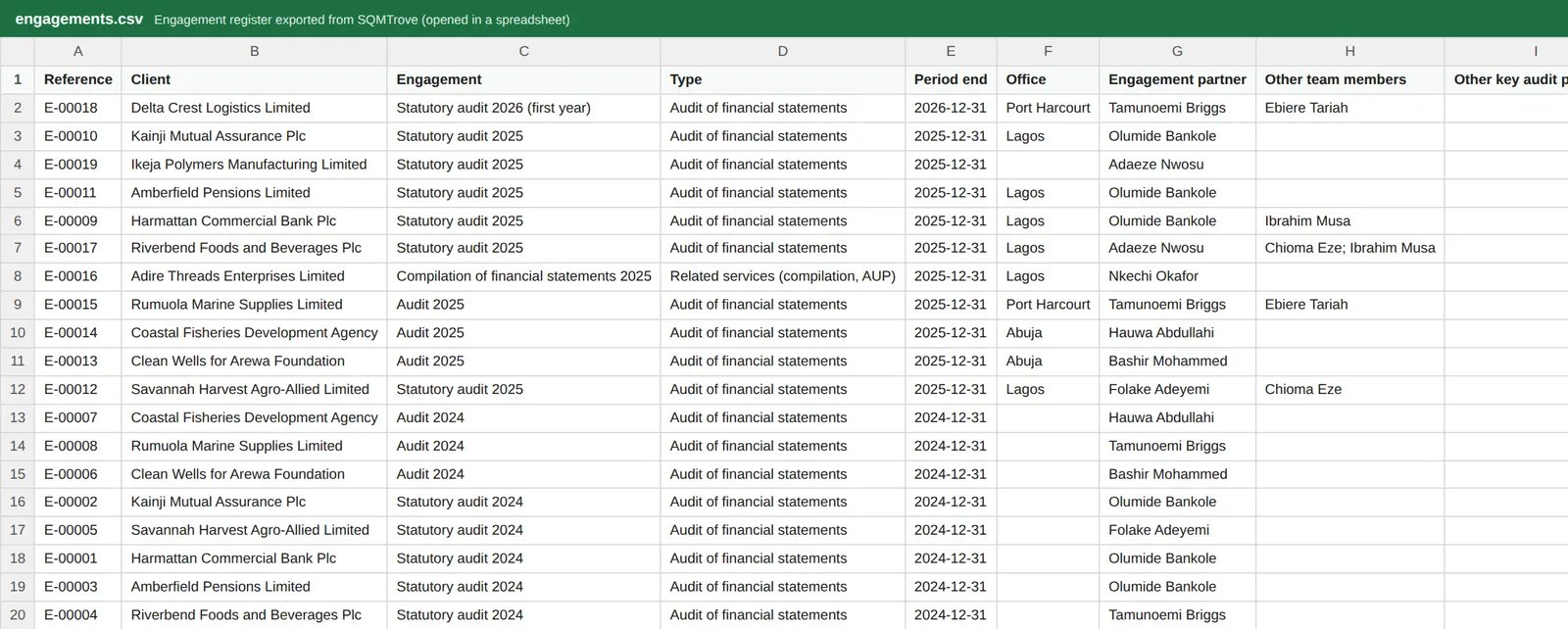Image resolution: width=1568 pixels, height=629 pixels.
Task: Select column D header
Action: 782,51
